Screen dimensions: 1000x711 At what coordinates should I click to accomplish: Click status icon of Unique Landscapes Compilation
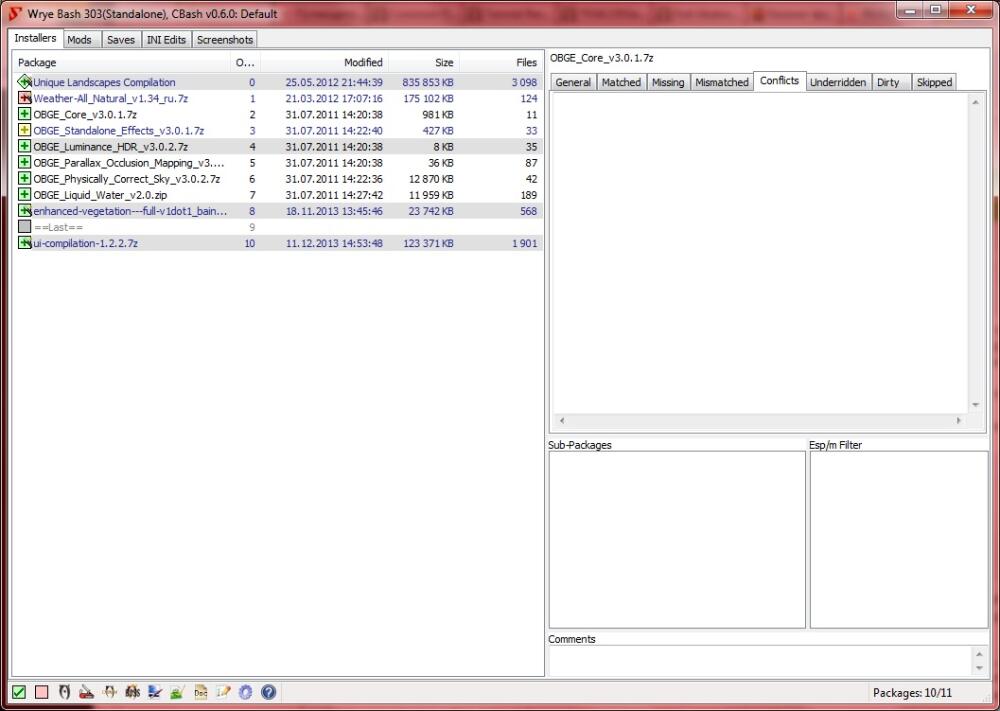click(x=24, y=82)
